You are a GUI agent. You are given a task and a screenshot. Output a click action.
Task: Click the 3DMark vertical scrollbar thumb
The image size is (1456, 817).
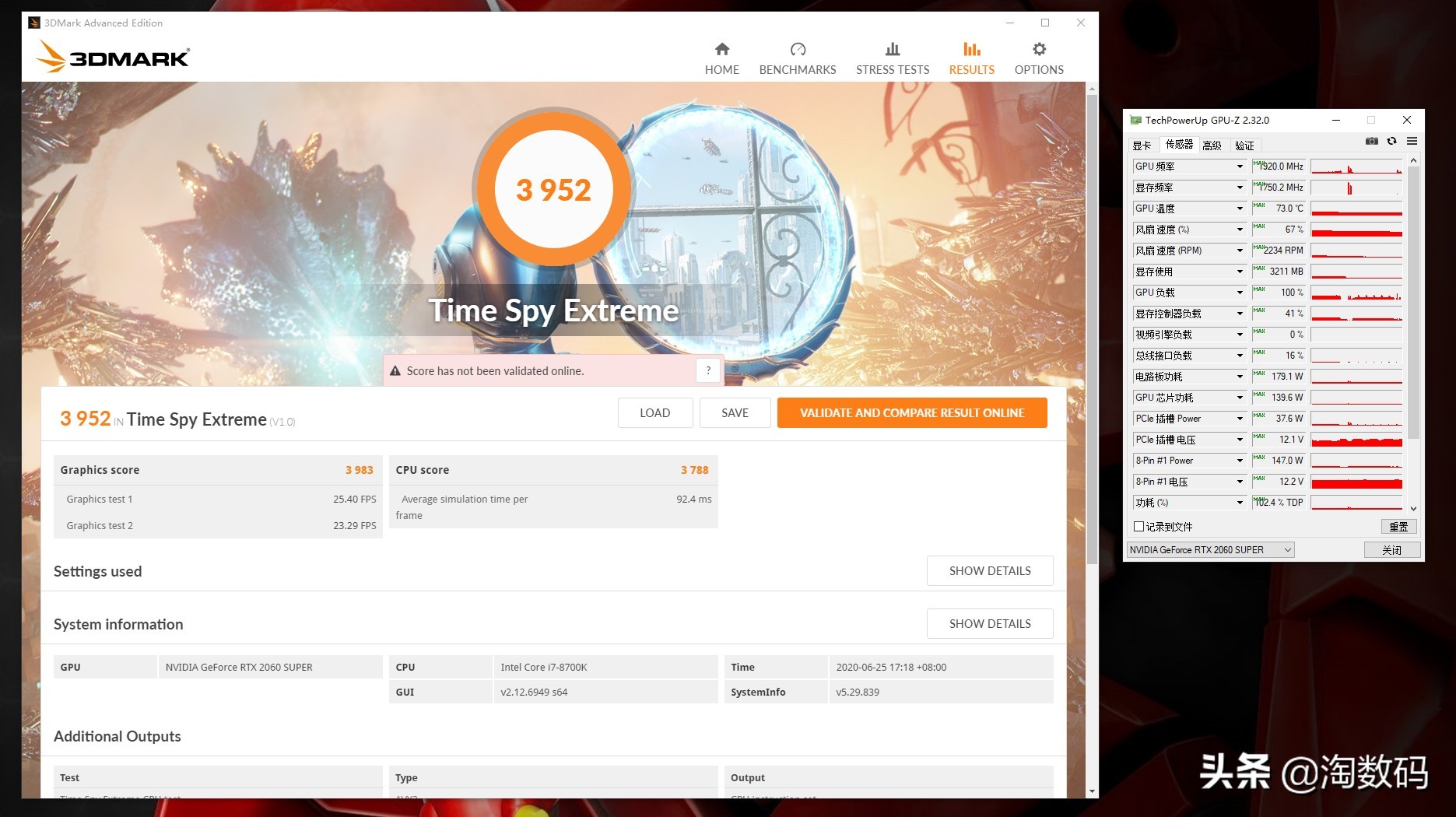1092,331
